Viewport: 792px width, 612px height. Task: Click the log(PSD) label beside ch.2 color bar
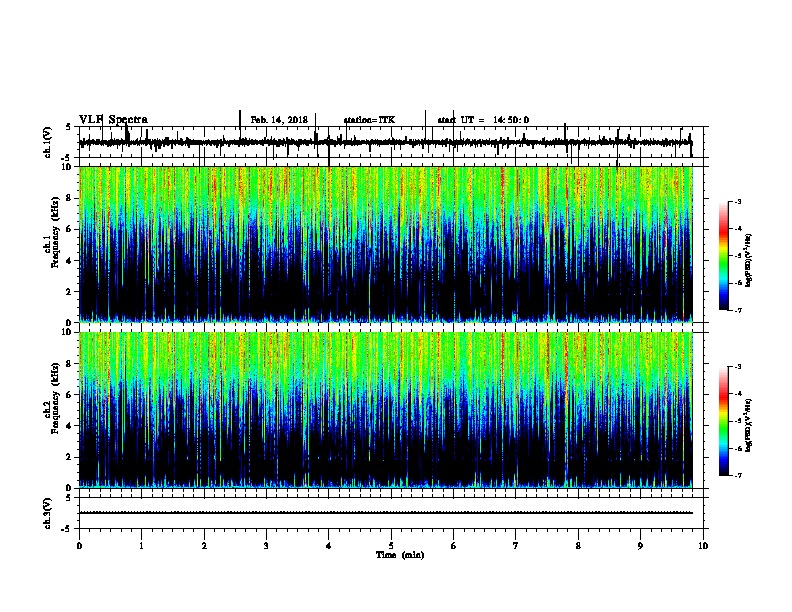748,425
